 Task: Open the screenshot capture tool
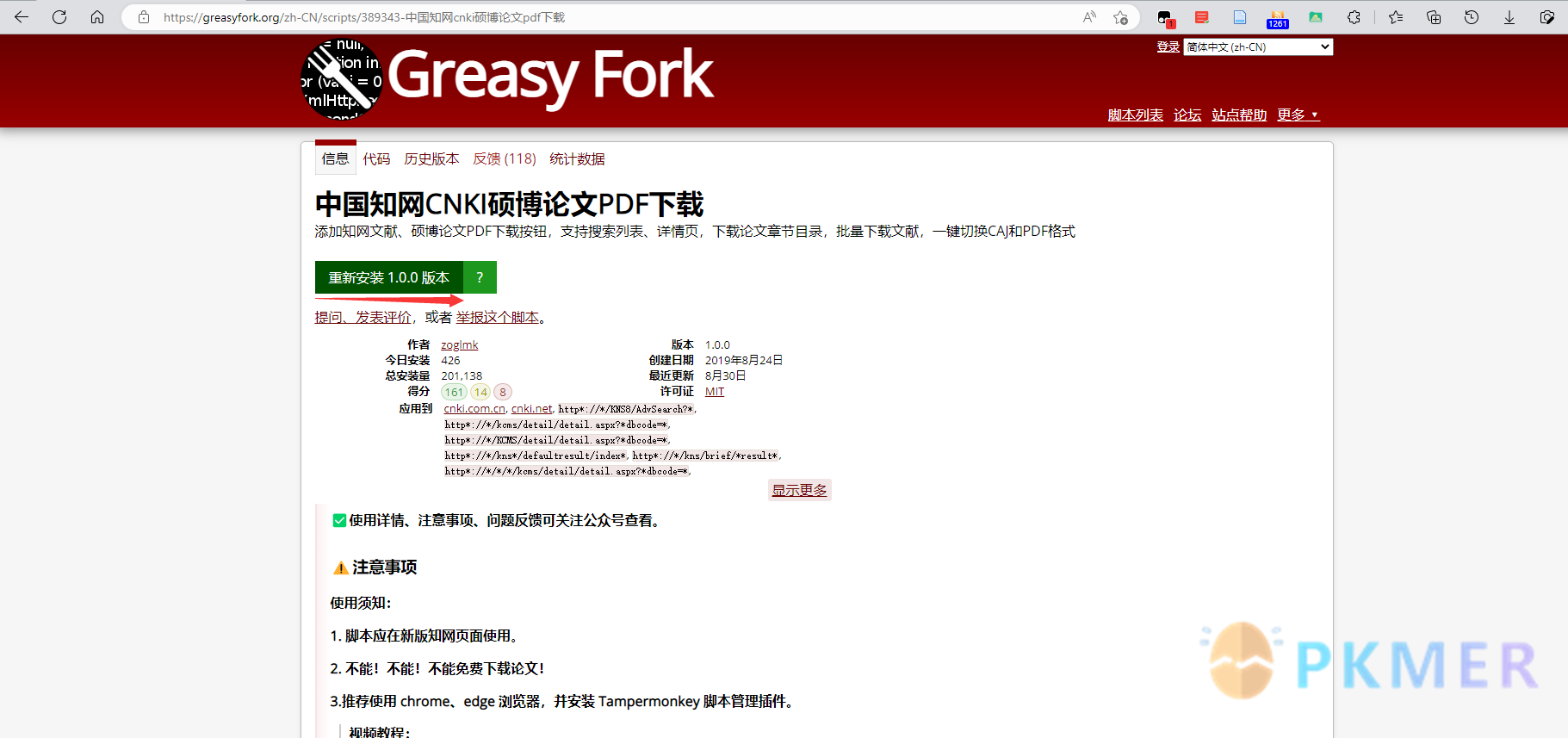(x=1547, y=17)
